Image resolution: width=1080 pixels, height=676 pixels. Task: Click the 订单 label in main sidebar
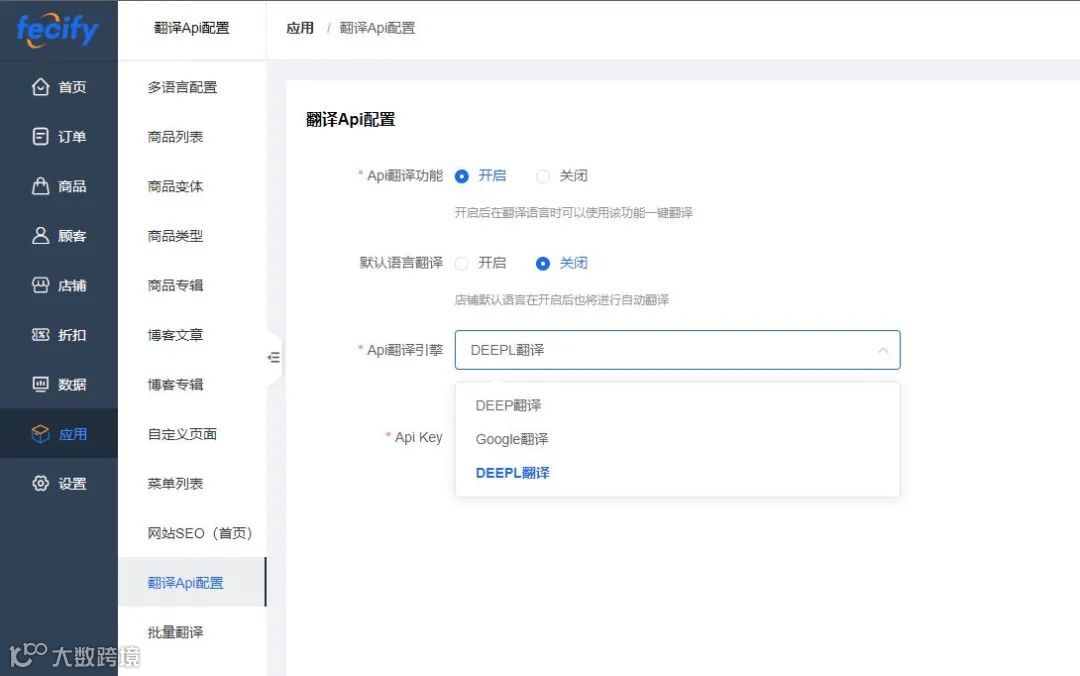tap(72, 136)
